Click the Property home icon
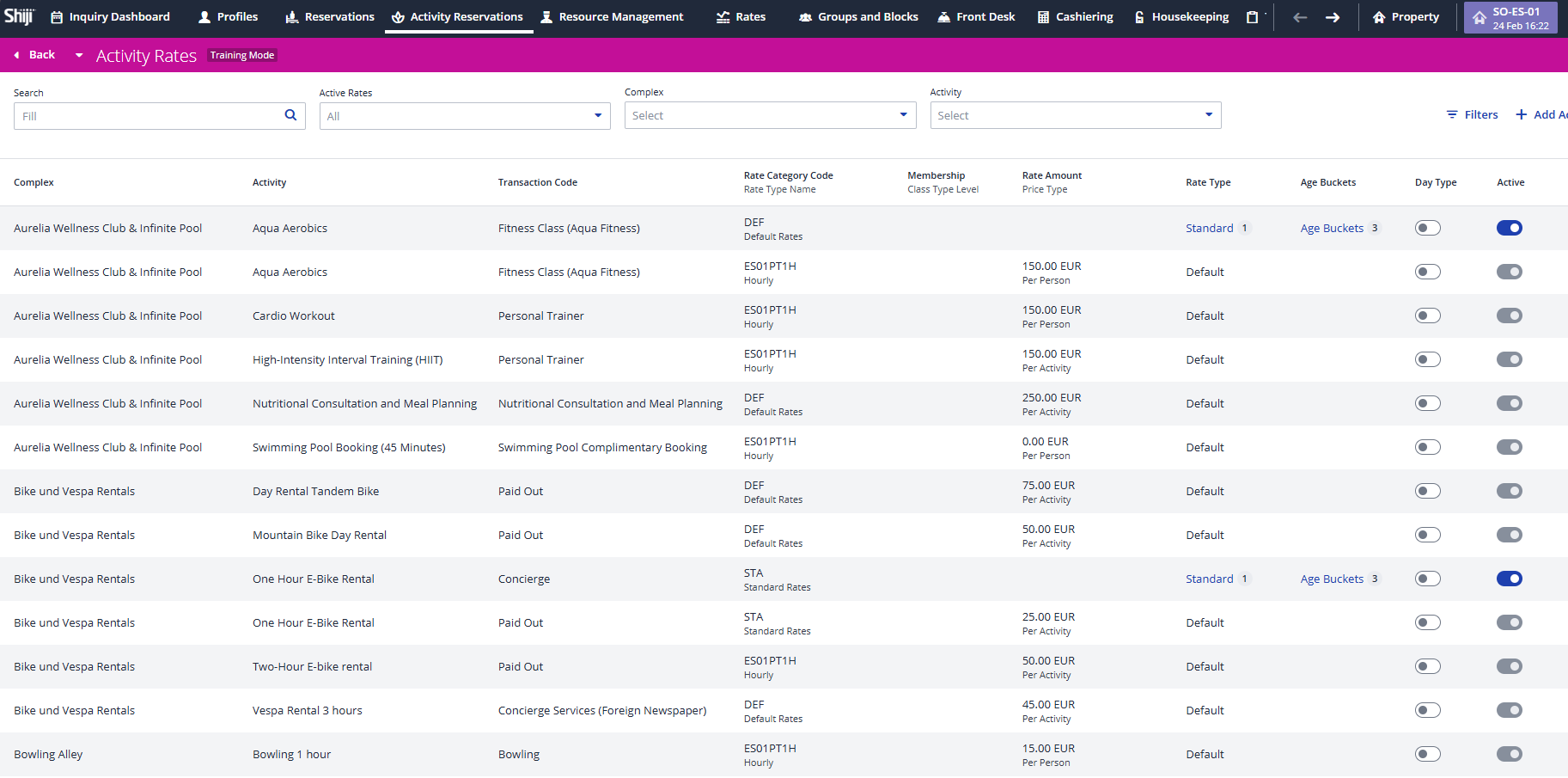The height and width of the screenshot is (778, 1568). (1379, 17)
